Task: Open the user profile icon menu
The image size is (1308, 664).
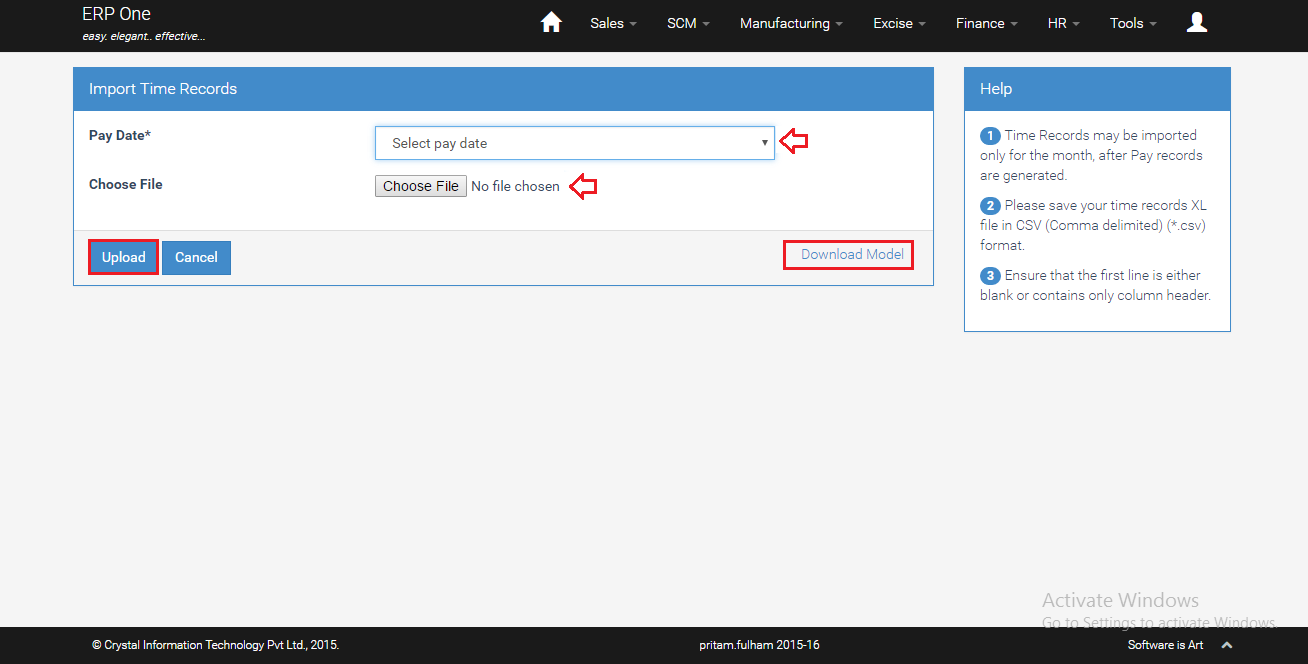Action: 1196,23
